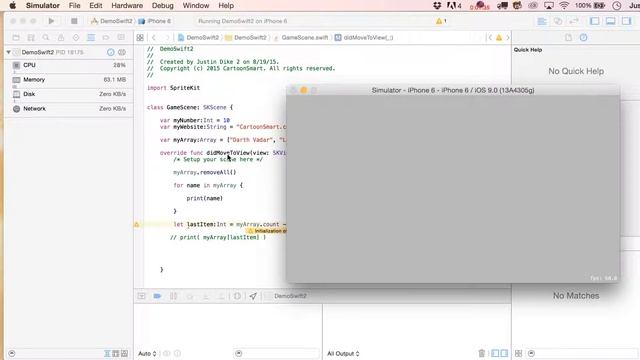Show the Report navigator
The width and height of the screenshot is (640, 360).
[x=121, y=38]
